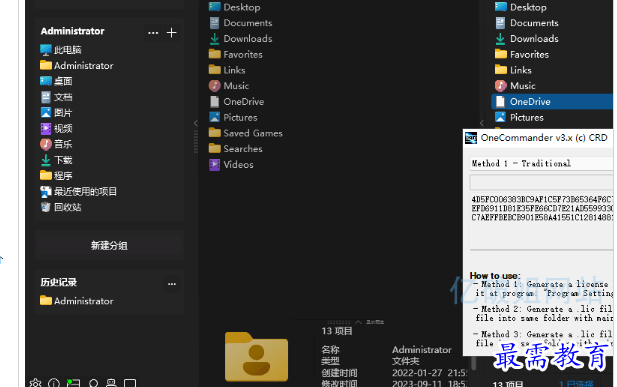This screenshot has height=387, width=617.
Task: Select Favorites folder in middle pane
Action: point(236,54)
